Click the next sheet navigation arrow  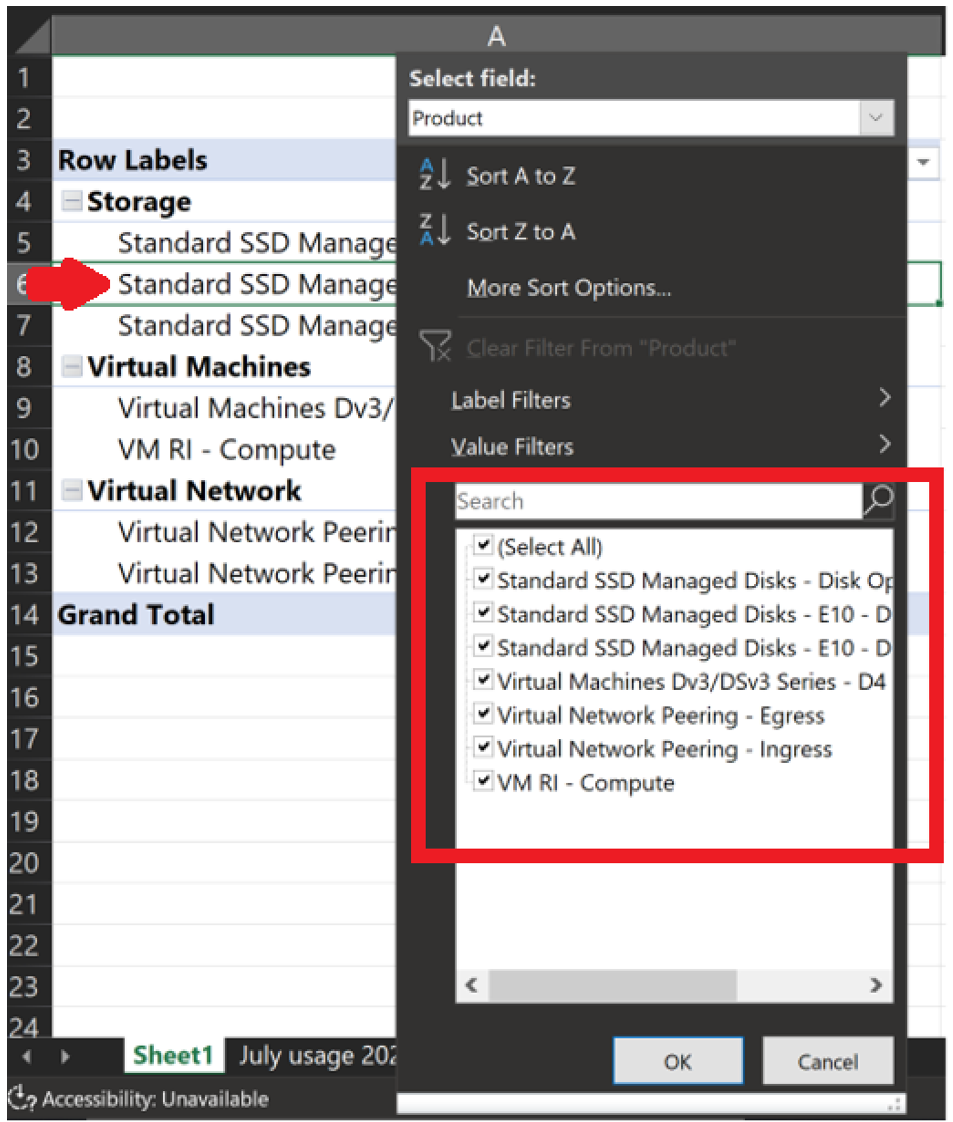point(65,1056)
